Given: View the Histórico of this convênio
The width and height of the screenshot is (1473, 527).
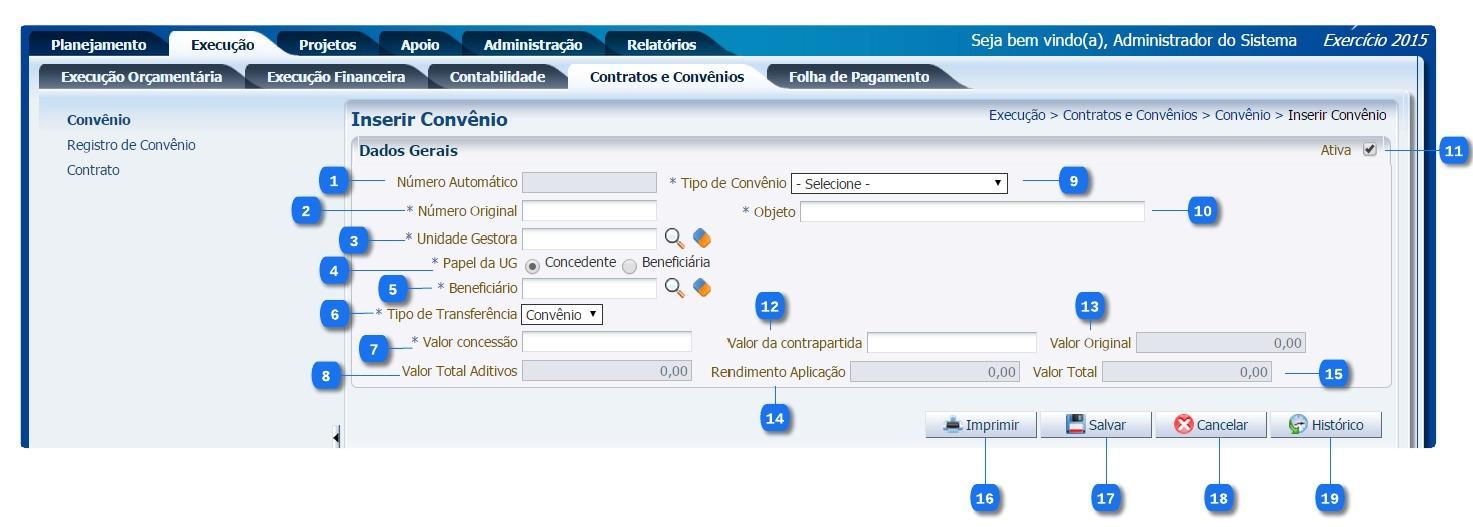Looking at the screenshot, I should coord(1326,425).
